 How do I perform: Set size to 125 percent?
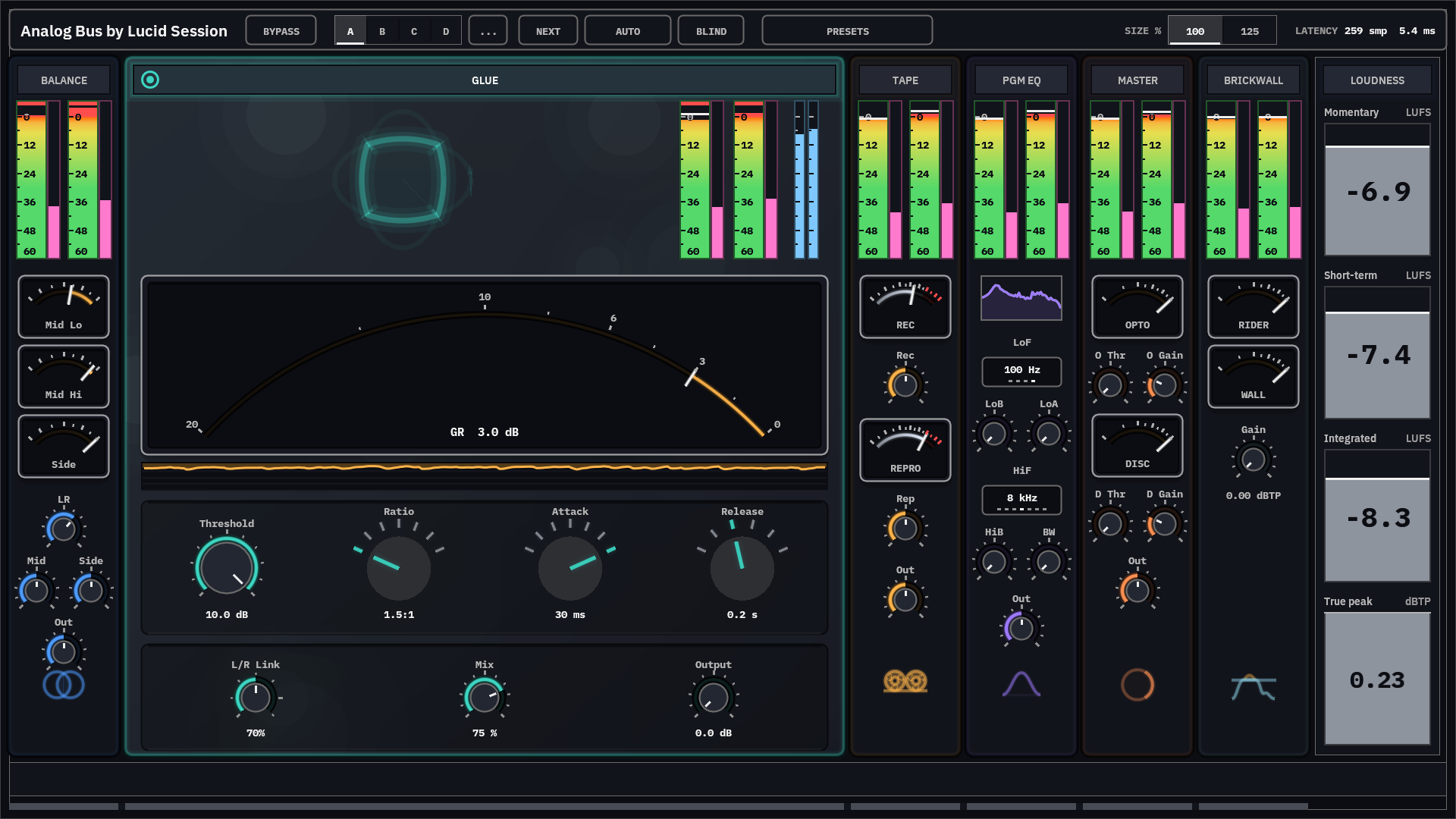(x=1250, y=31)
